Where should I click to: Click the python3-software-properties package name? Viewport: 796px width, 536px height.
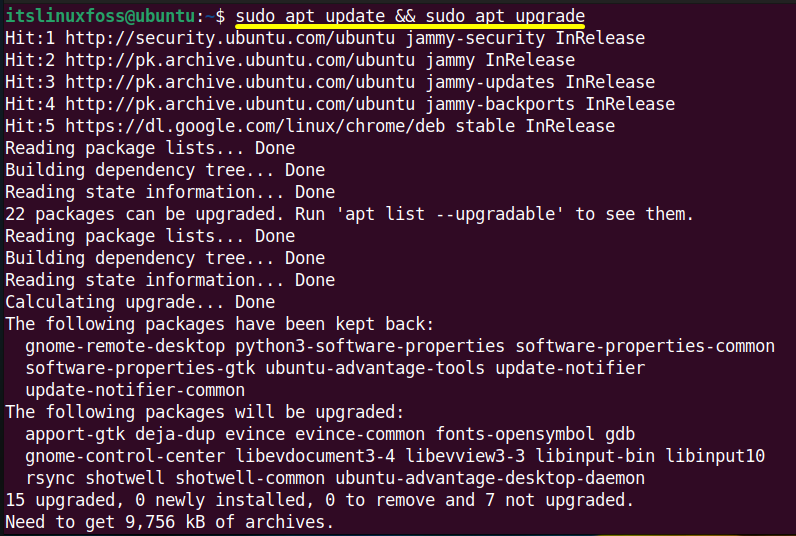(x=370, y=346)
